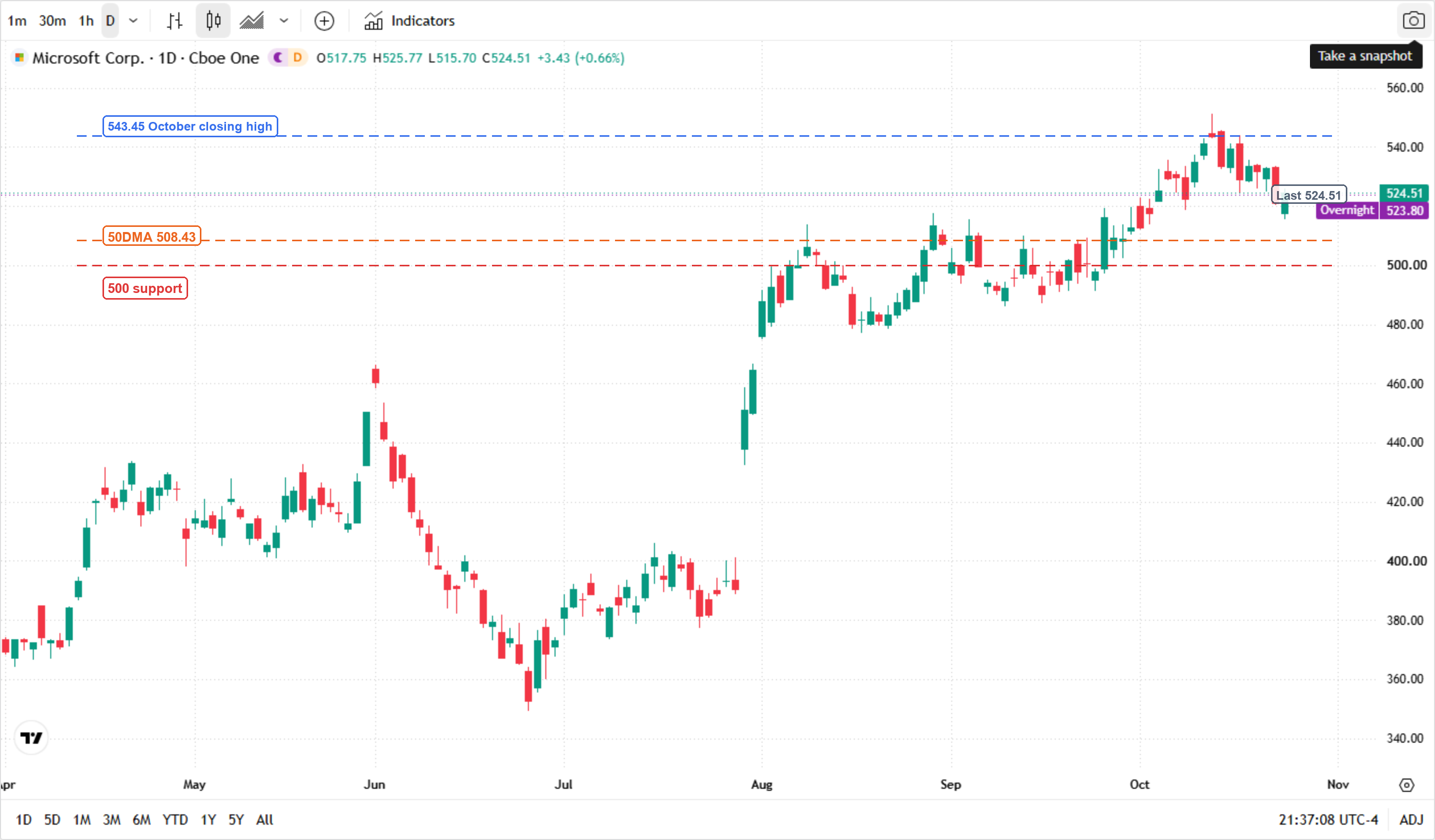1435x840 pixels.
Task: Click the 560.00 price axis label
Action: click(1405, 88)
